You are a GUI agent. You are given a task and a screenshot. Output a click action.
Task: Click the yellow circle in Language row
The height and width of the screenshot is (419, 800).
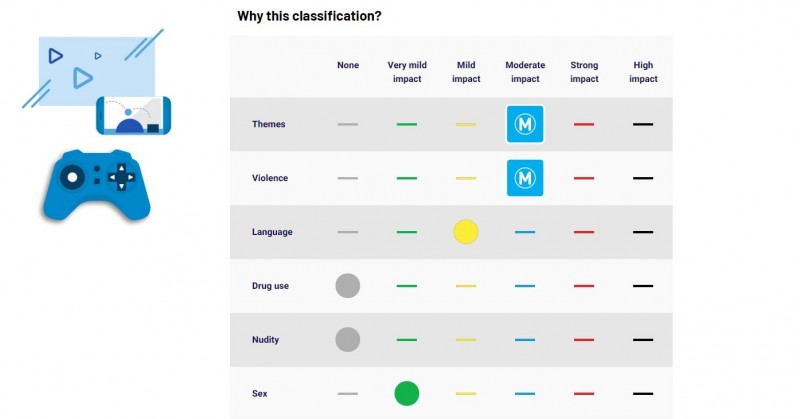pyautogui.click(x=466, y=232)
